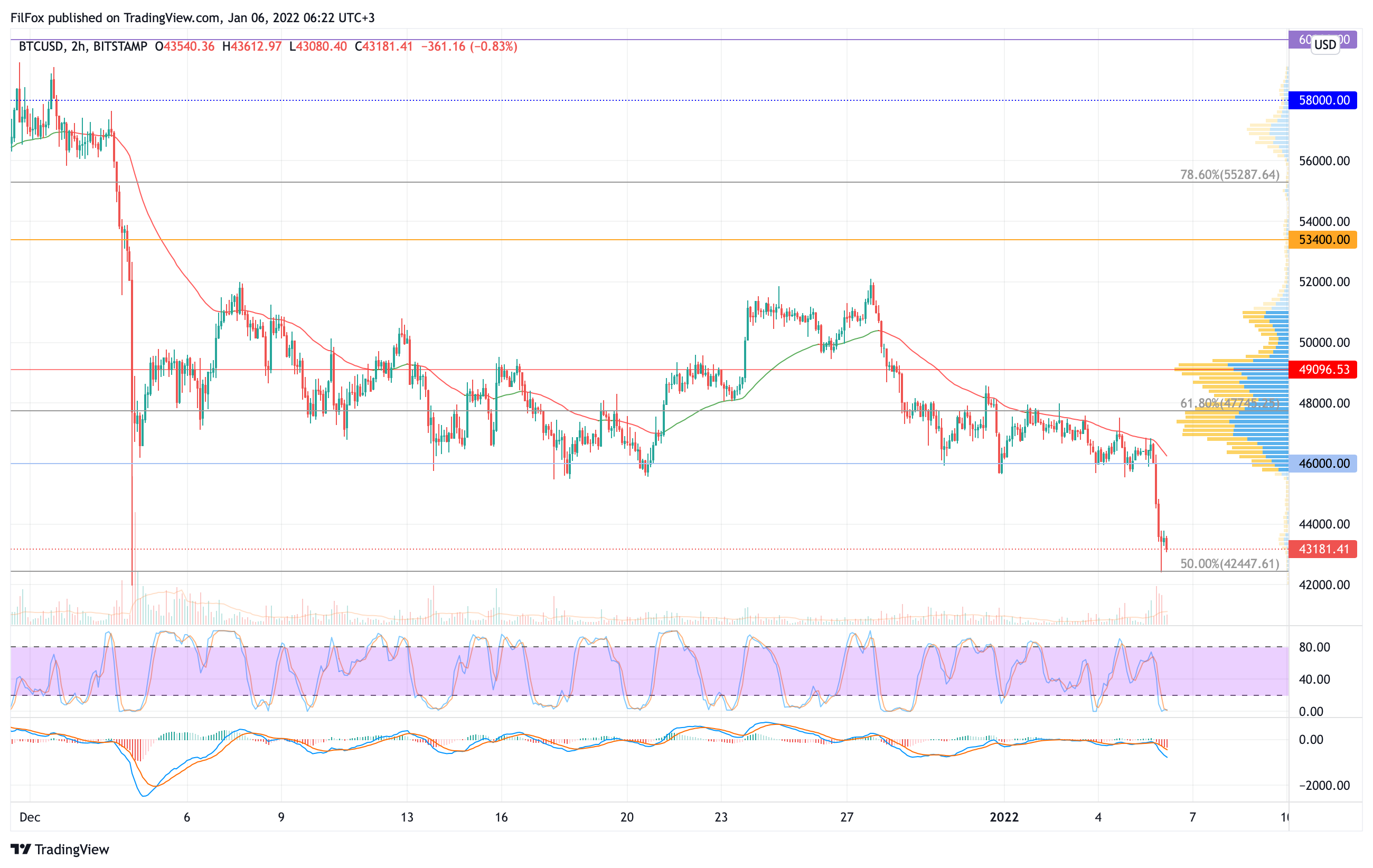Click the 46000.00 light blue price label

[x=1323, y=464]
